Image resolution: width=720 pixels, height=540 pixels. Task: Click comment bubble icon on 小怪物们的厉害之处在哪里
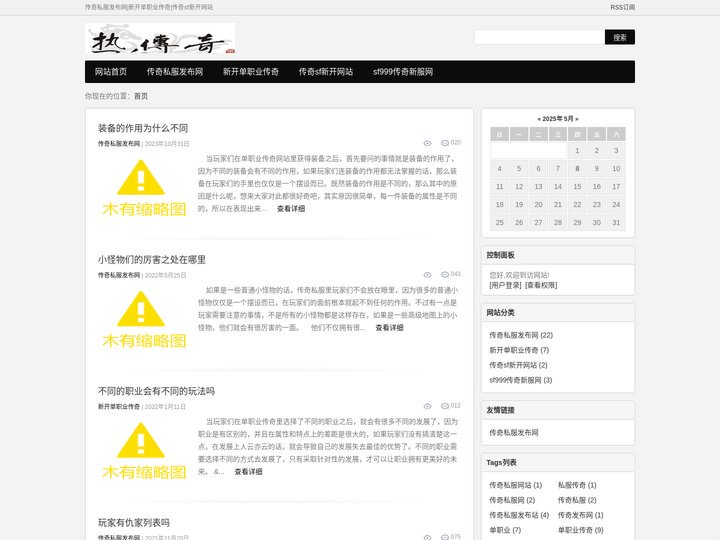coord(444,274)
